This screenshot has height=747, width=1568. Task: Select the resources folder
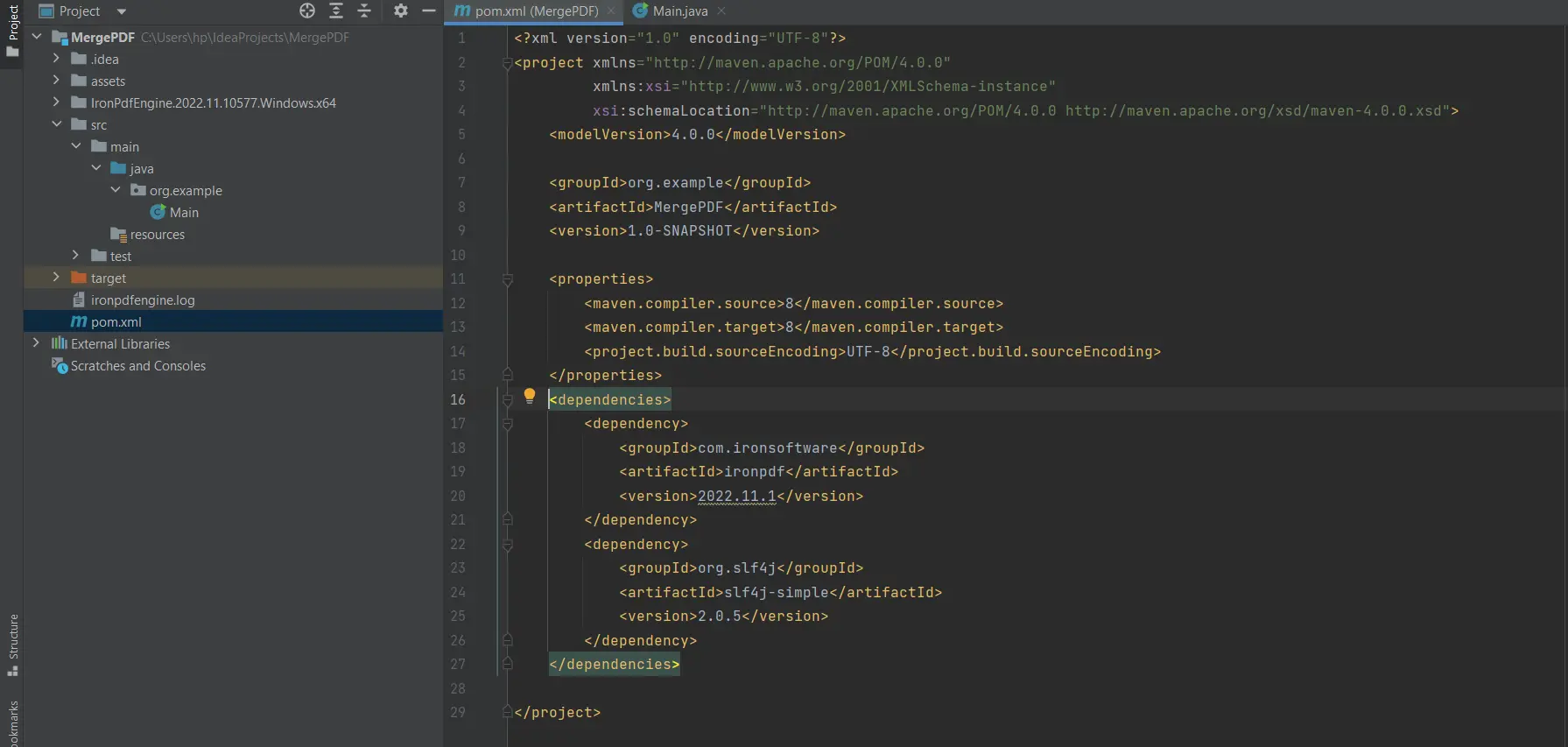[158, 235]
